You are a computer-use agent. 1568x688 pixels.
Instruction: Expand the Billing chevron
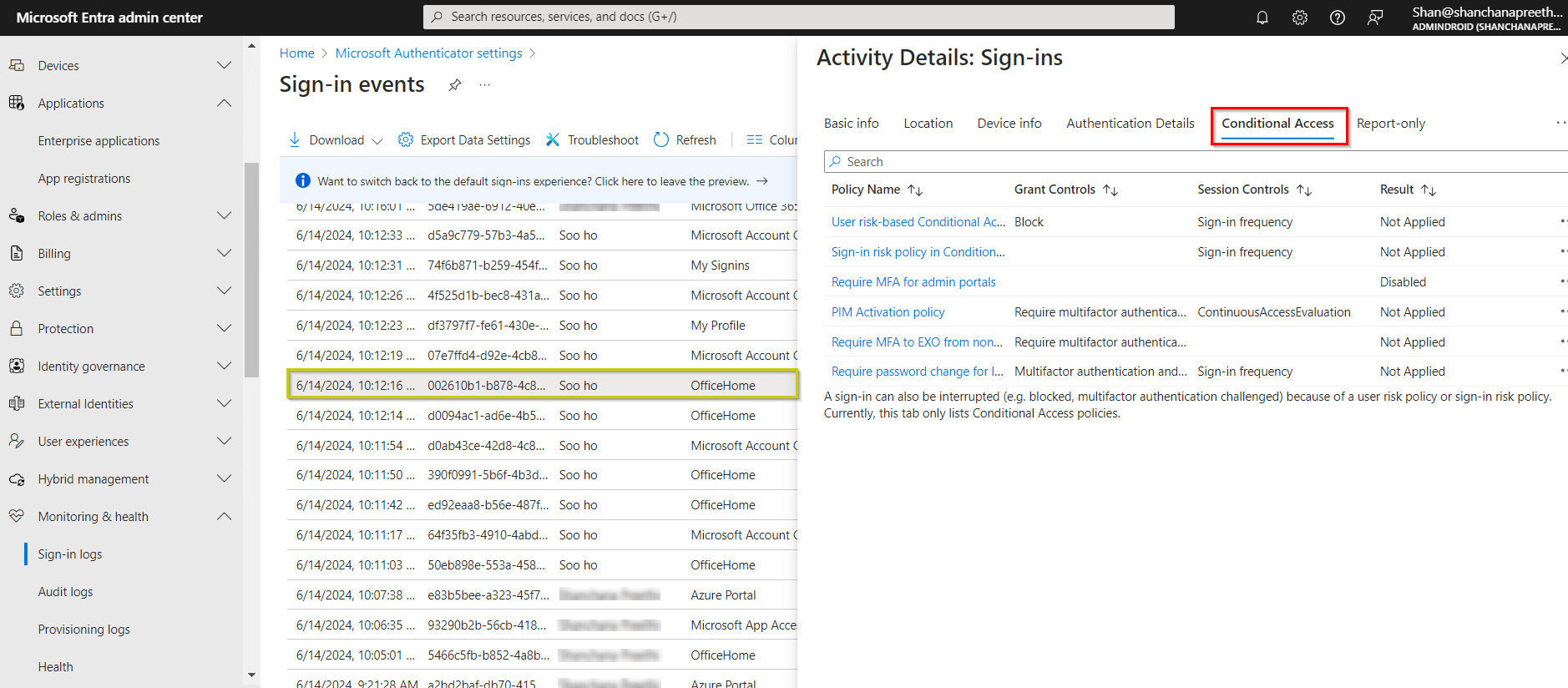point(224,253)
